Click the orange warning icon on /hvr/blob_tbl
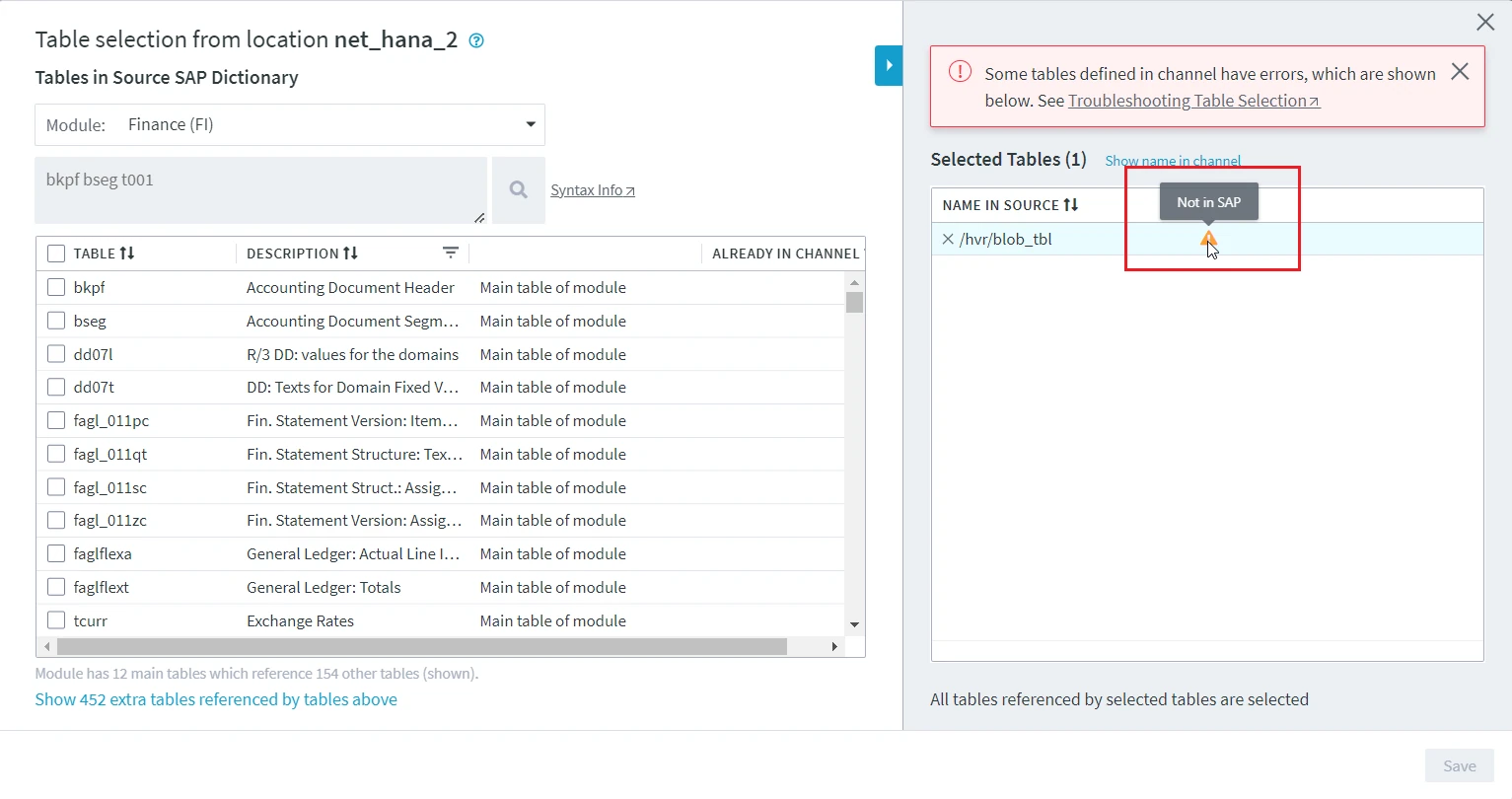The width and height of the screenshot is (1512, 799). (x=1208, y=239)
